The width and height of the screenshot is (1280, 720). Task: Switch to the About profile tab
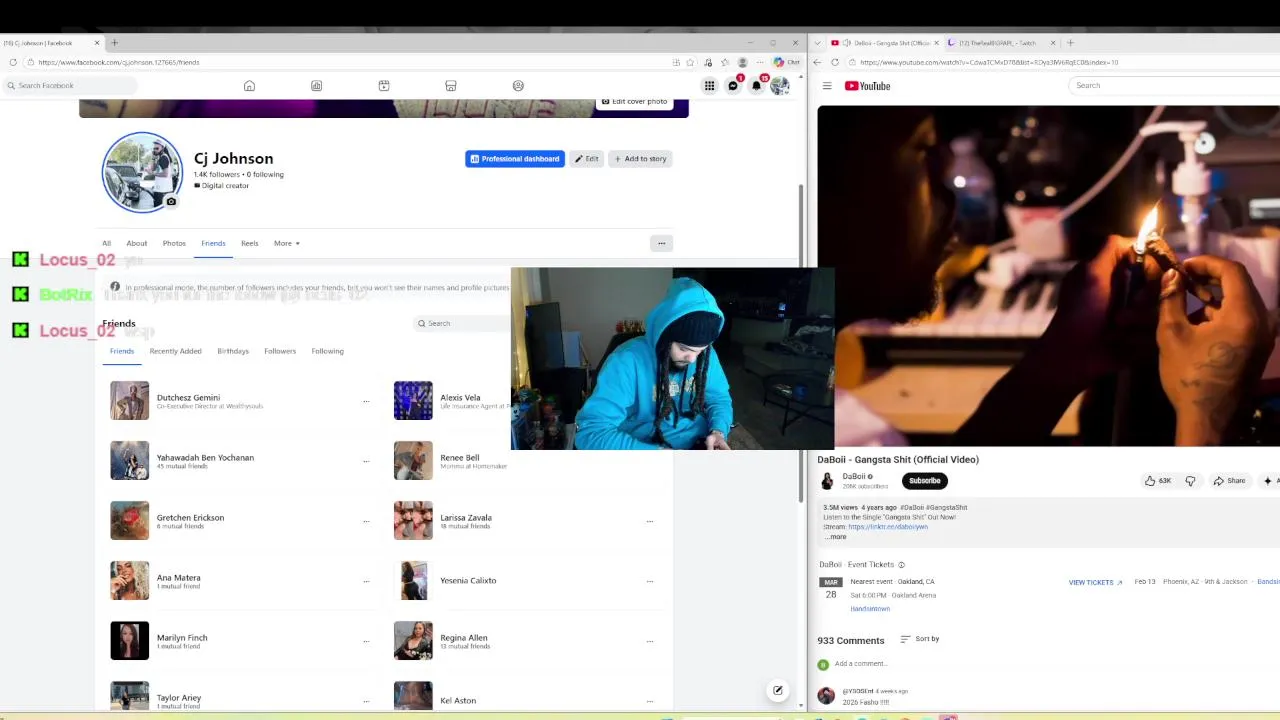137,243
